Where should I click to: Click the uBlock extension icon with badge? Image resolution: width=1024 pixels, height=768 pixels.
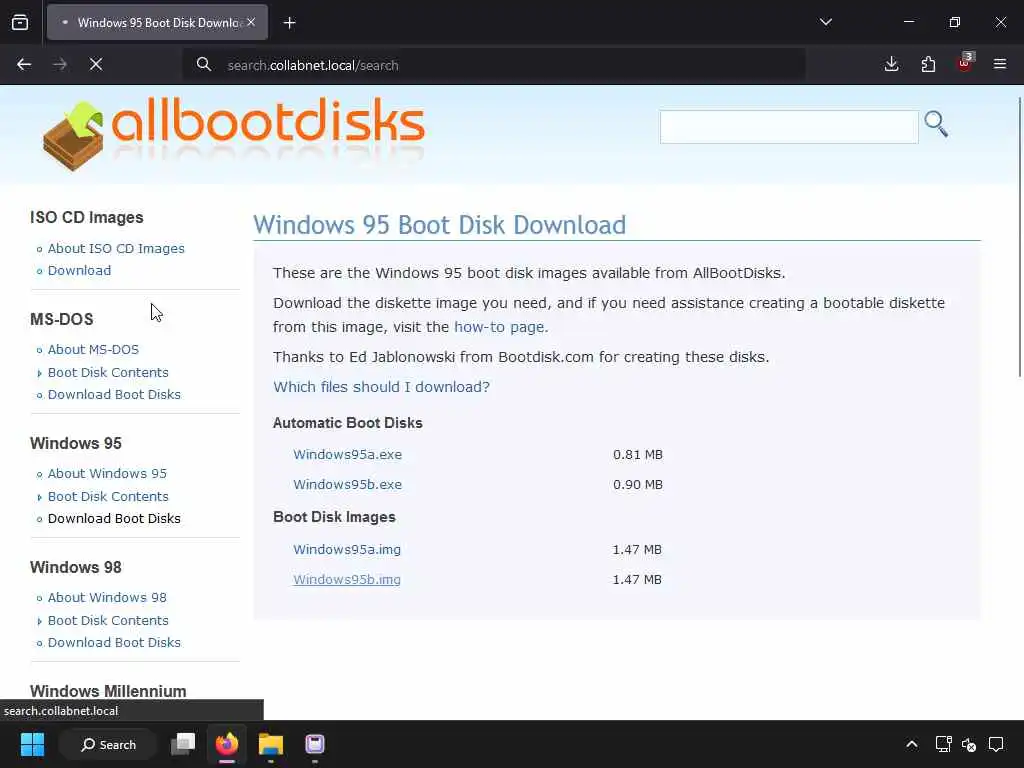tap(965, 63)
